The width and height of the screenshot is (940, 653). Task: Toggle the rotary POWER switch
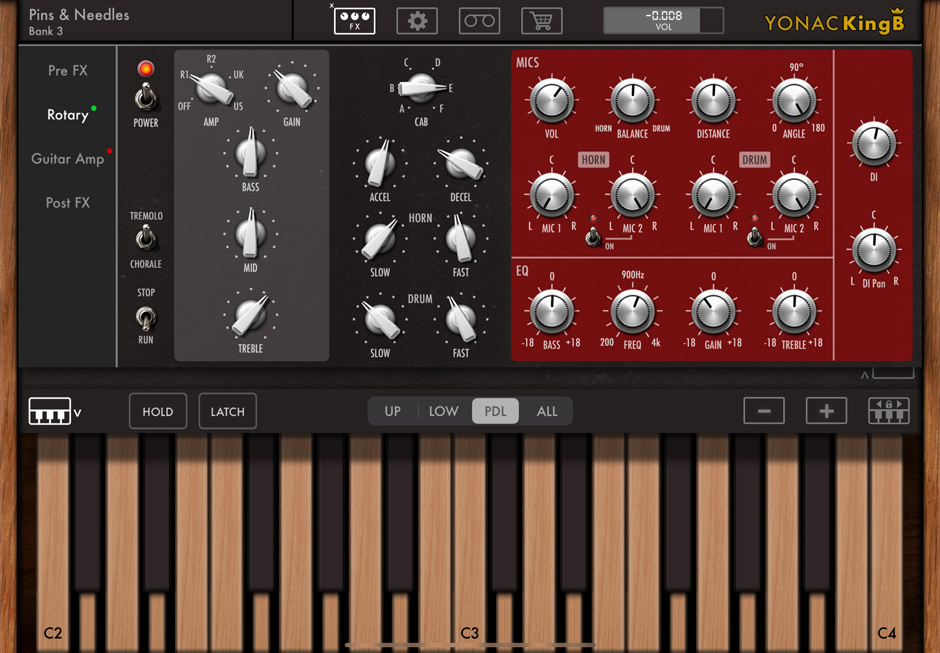point(146,97)
